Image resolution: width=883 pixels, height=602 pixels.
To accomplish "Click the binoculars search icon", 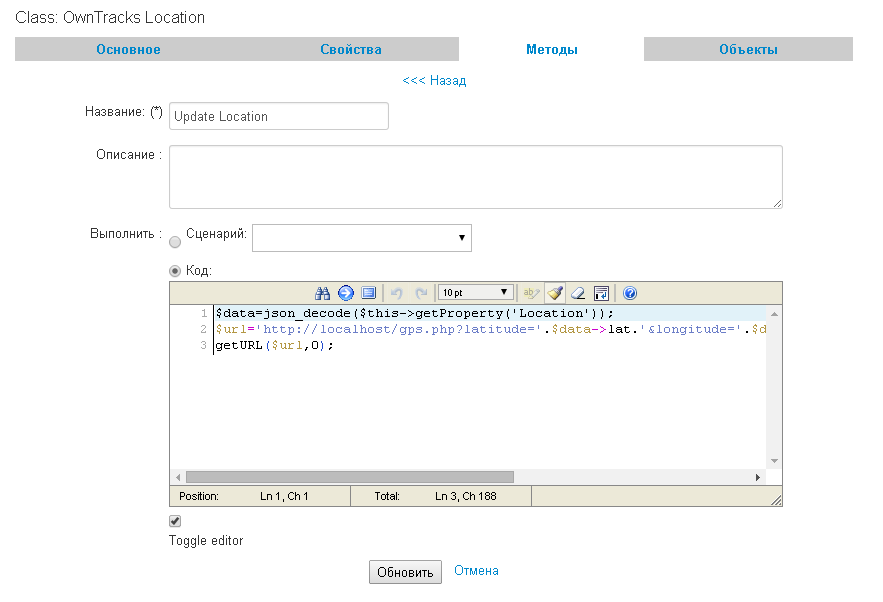I will pos(322,293).
